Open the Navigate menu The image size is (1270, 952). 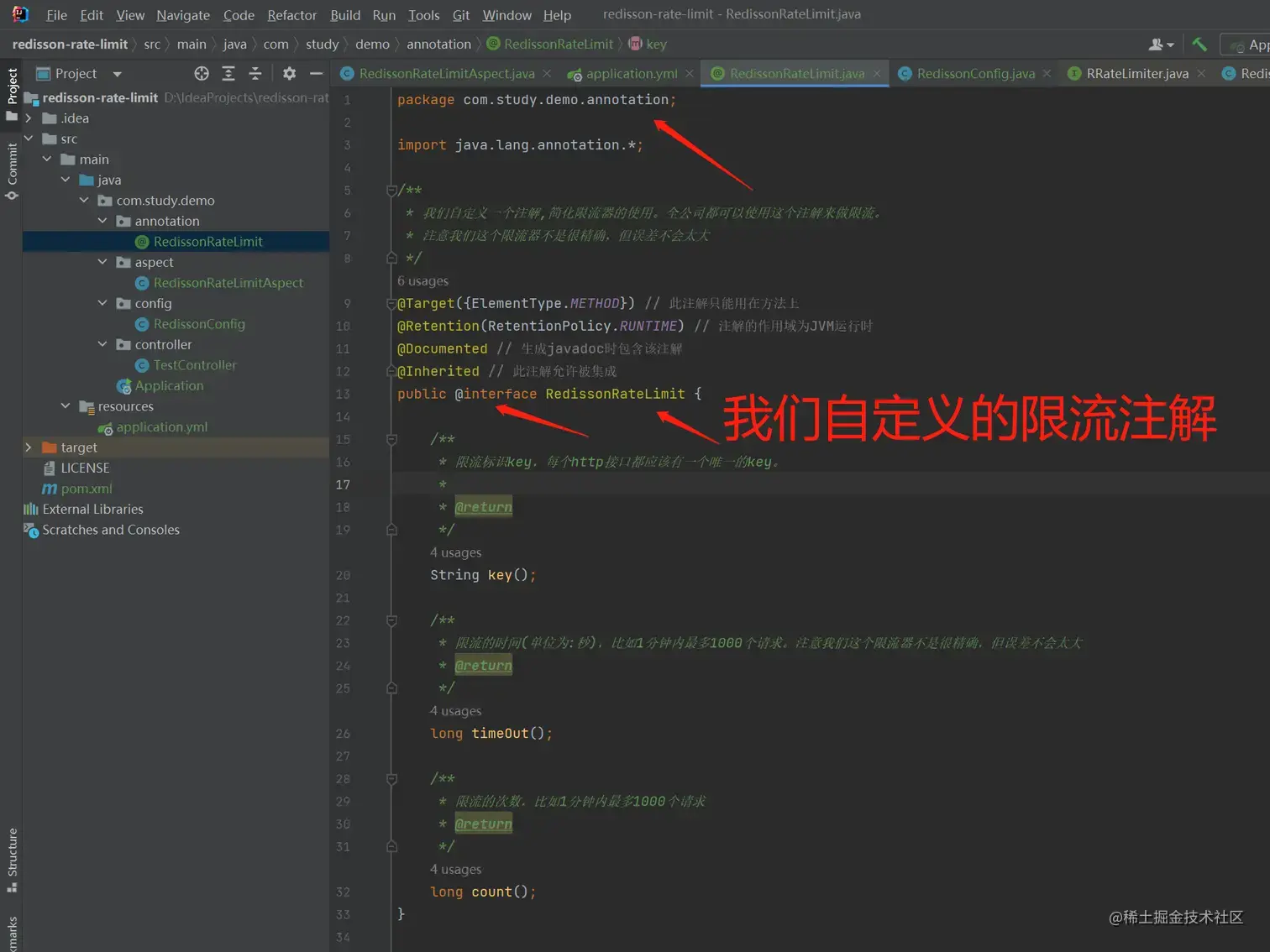(x=183, y=15)
